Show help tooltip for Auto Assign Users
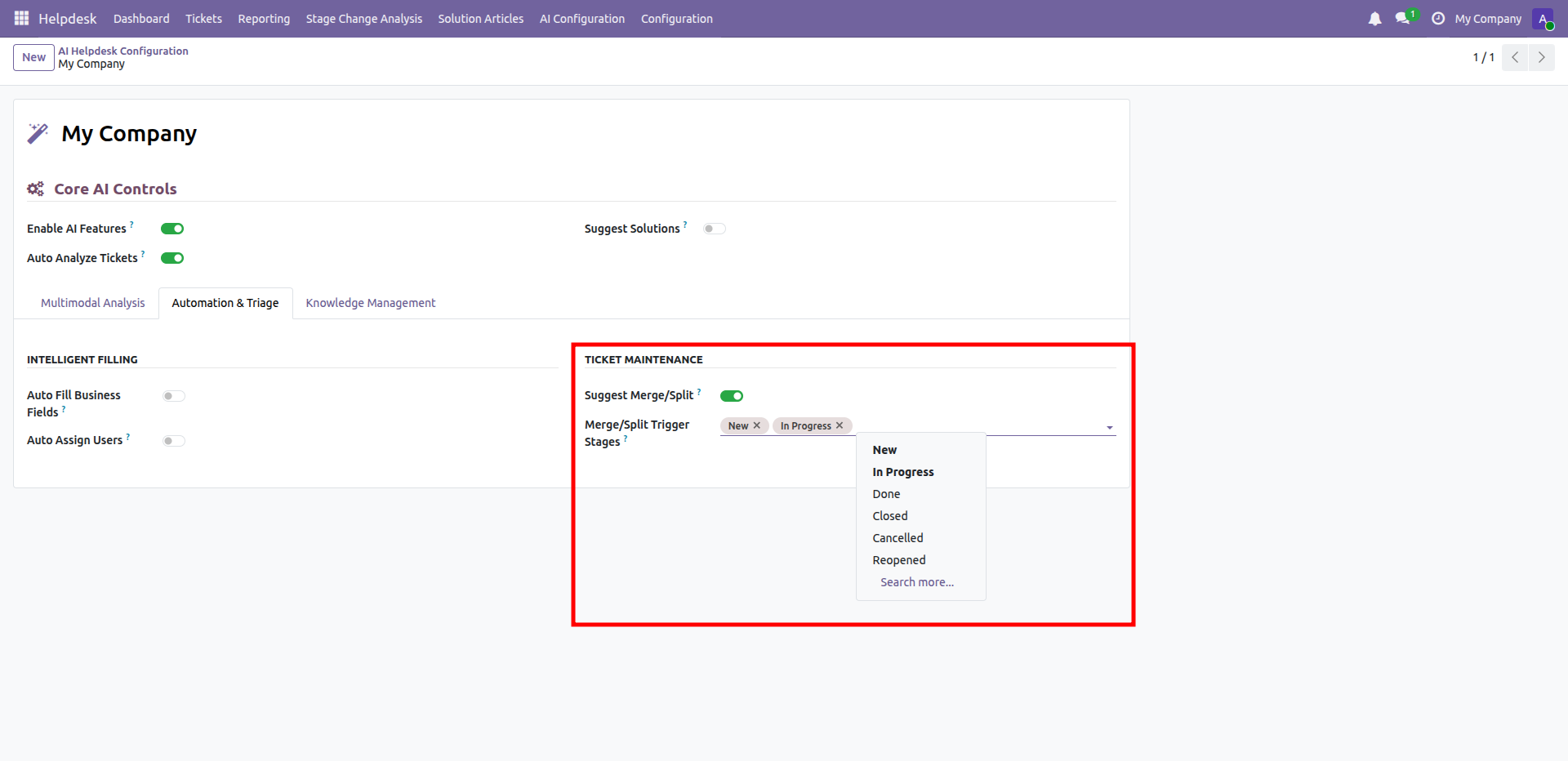 tap(128, 436)
